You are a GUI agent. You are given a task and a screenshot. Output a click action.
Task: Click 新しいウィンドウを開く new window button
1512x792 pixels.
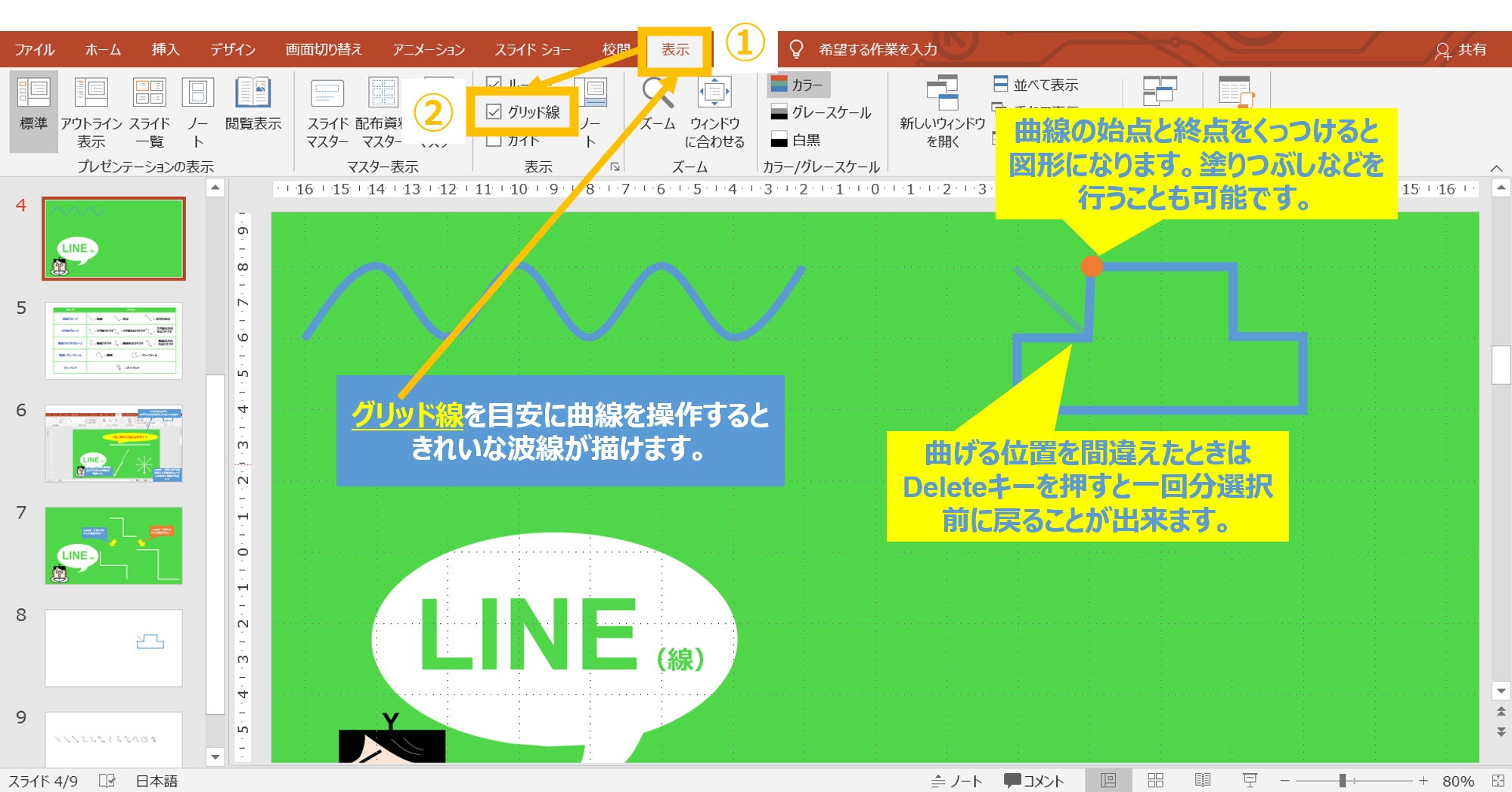pos(942,111)
